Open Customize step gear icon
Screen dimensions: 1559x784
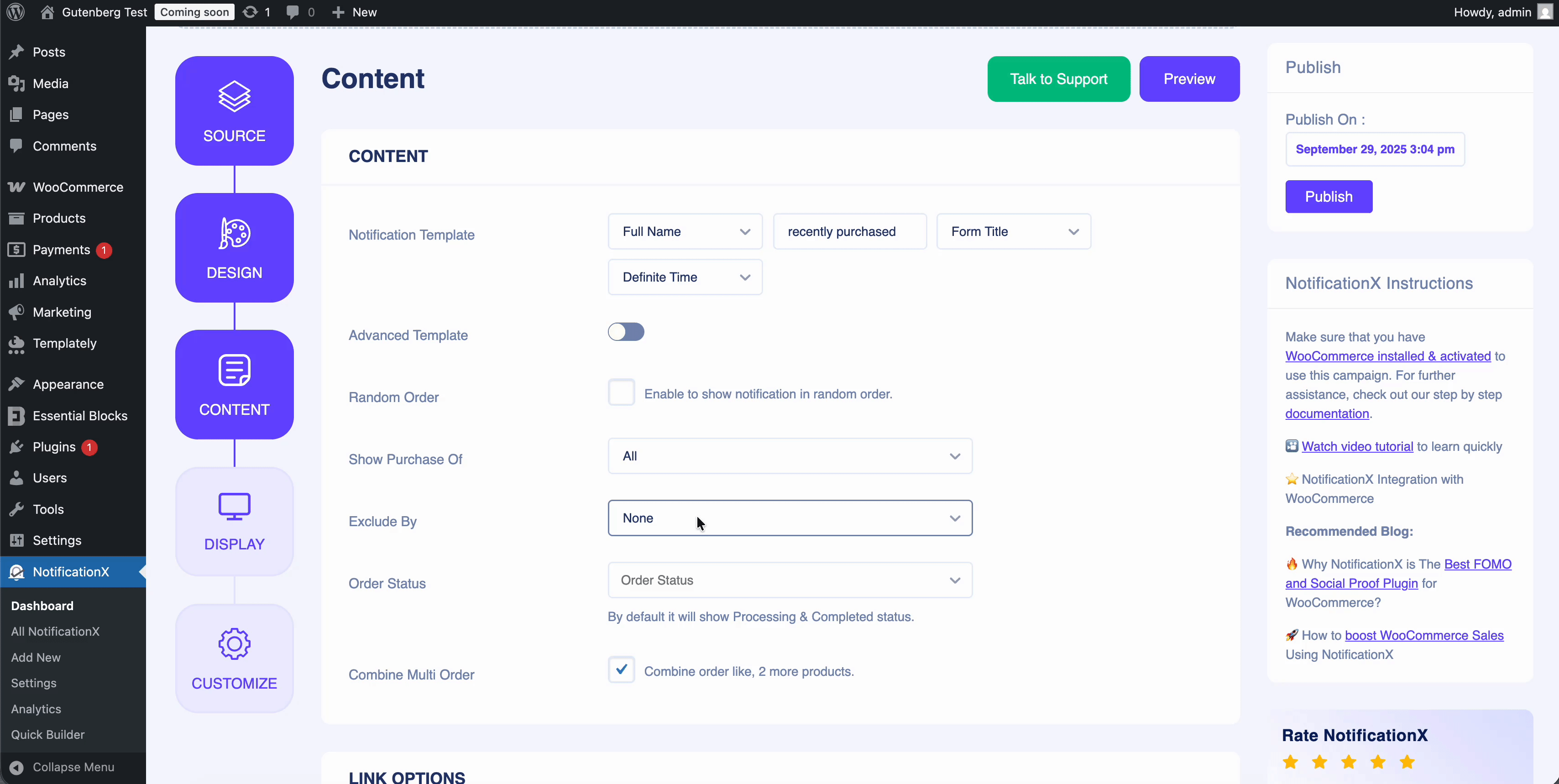click(x=234, y=643)
